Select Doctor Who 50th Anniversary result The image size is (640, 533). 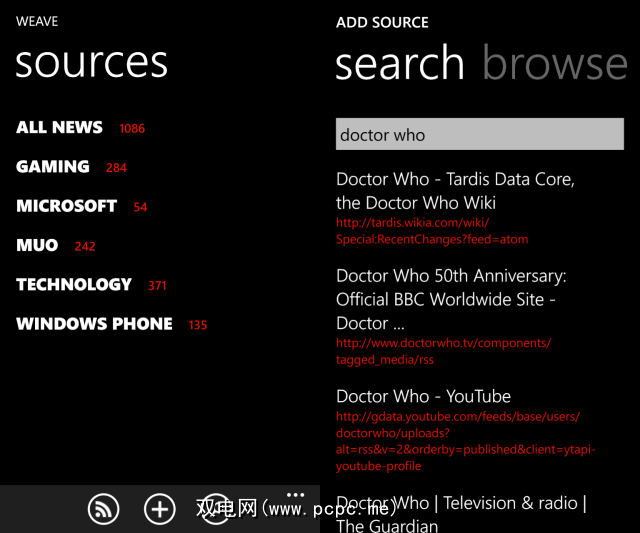point(451,299)
